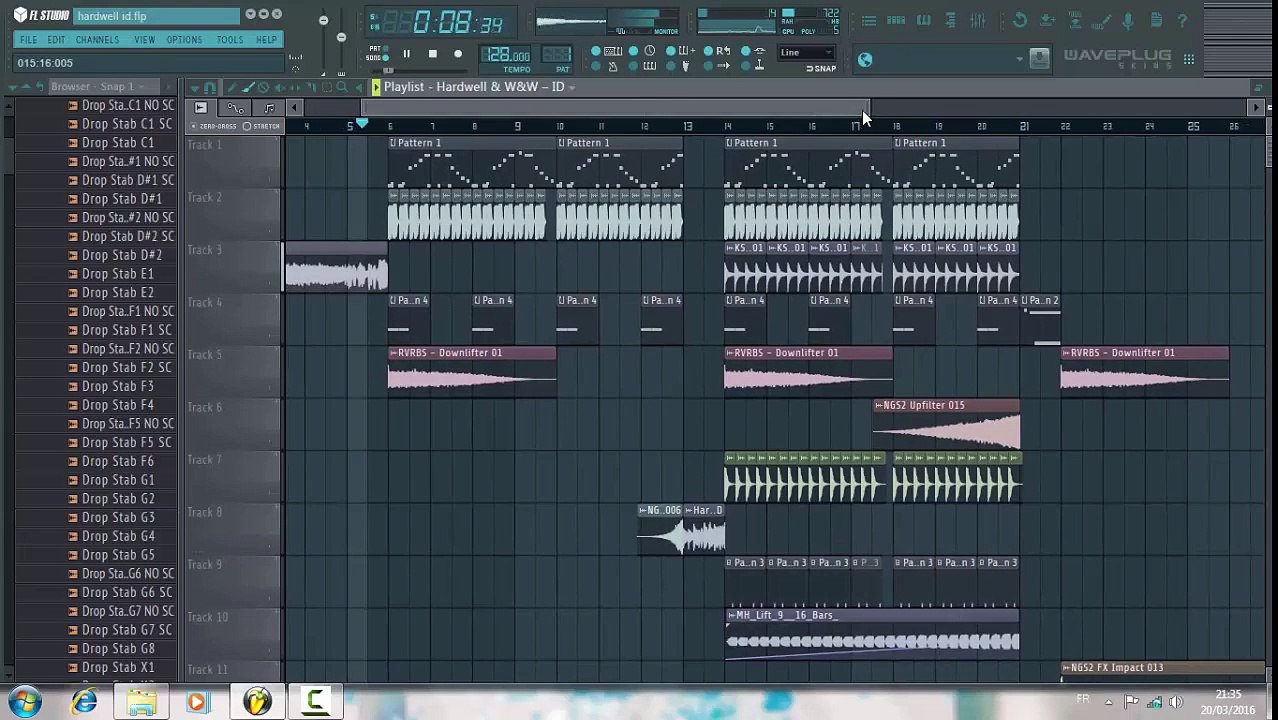The height and width of the screenshot is (720, 1278).
Task: Select the slice tool in playlist toolbar
Action: pos(312,88)
